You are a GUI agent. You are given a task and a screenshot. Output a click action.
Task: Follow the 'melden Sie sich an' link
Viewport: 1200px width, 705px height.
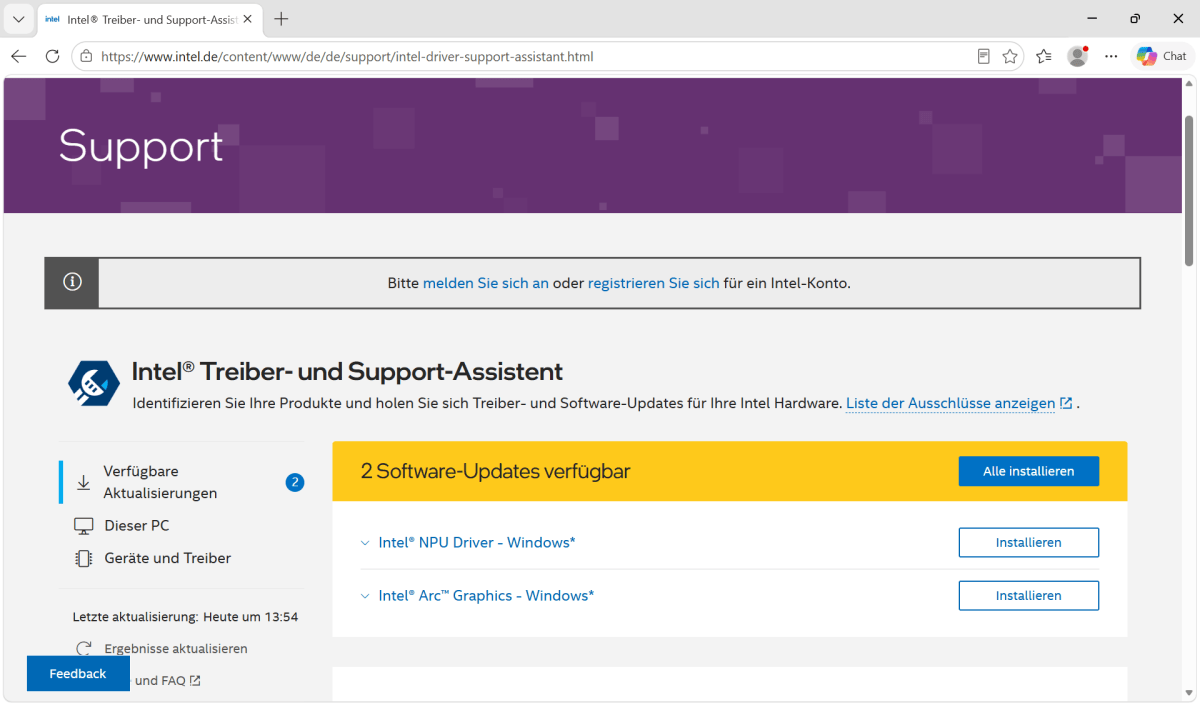click(486, 283)
